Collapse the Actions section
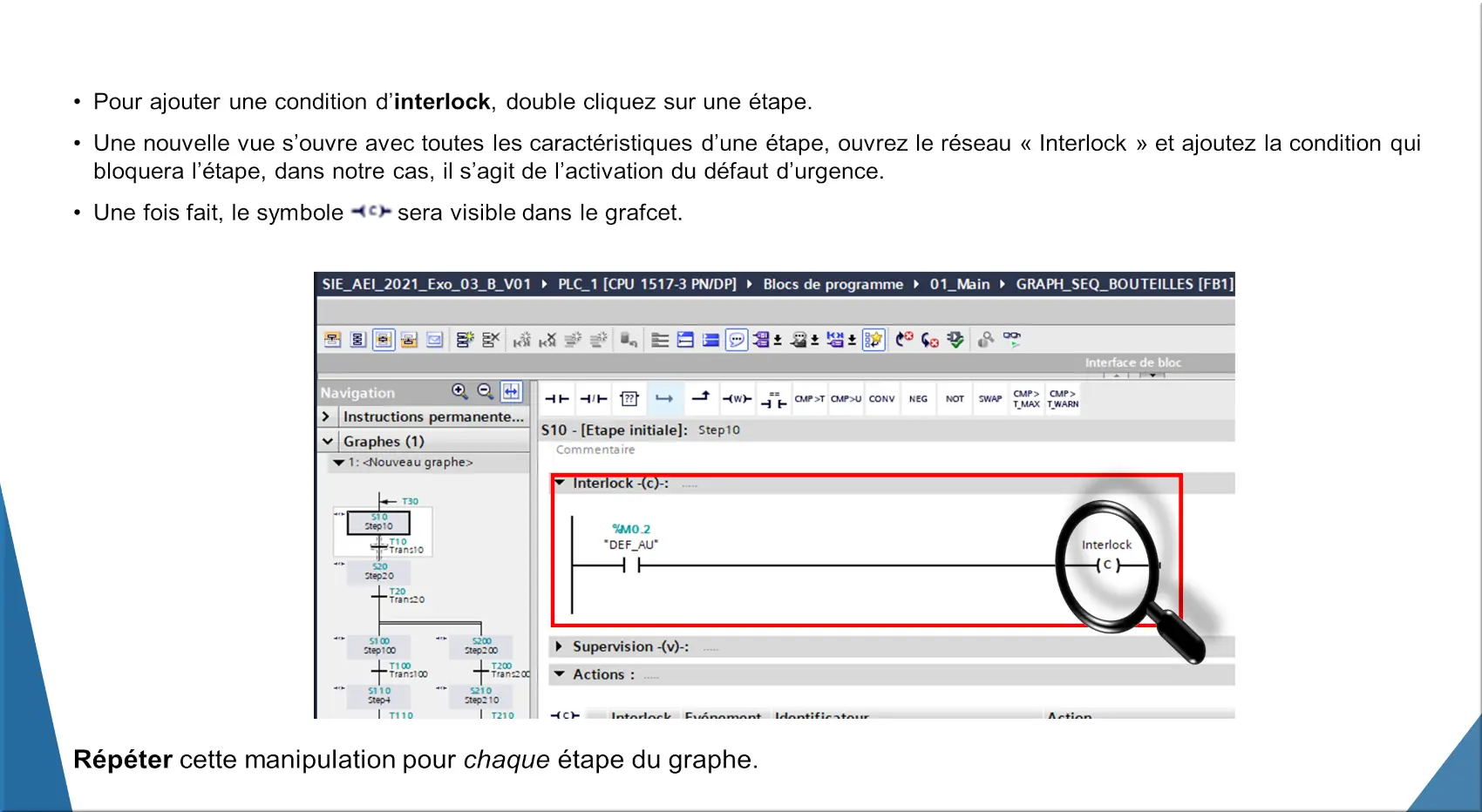The width and height of the screenshot is (1482, 812). coord(560,674)
